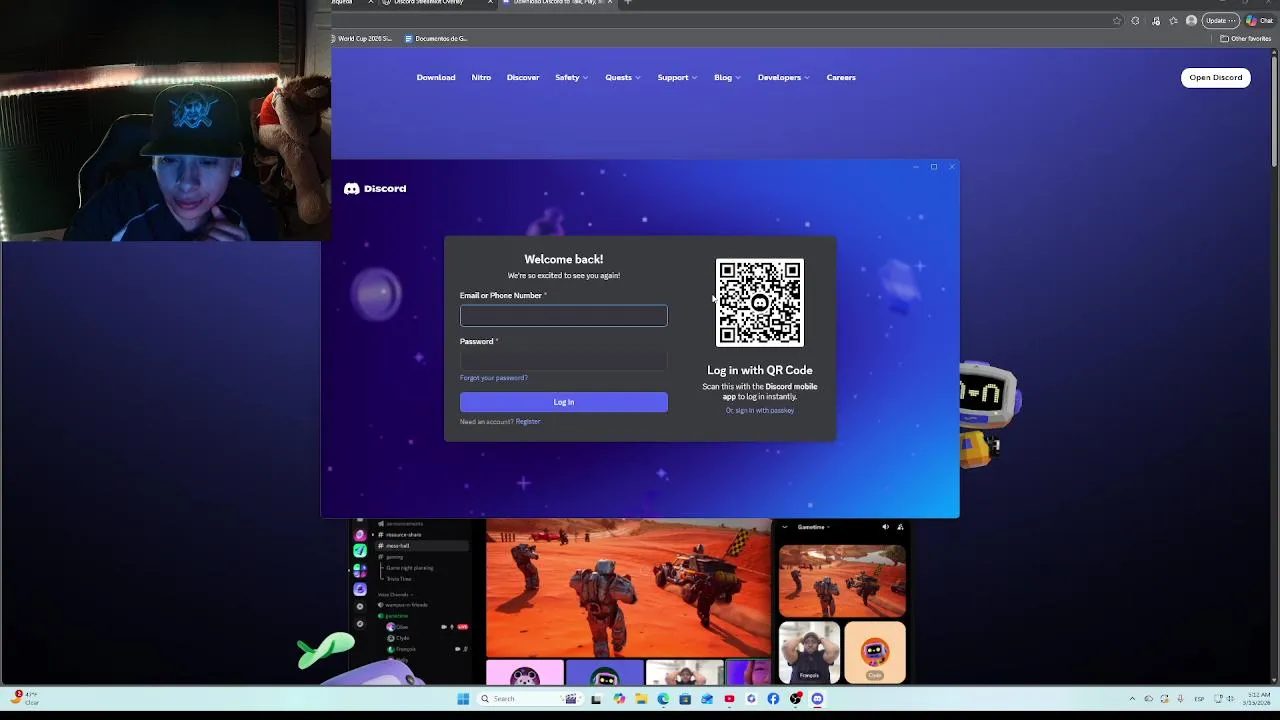Open a new browser tab
Viewport: 1280px width, 720px height.
click(x=628, y=3)
